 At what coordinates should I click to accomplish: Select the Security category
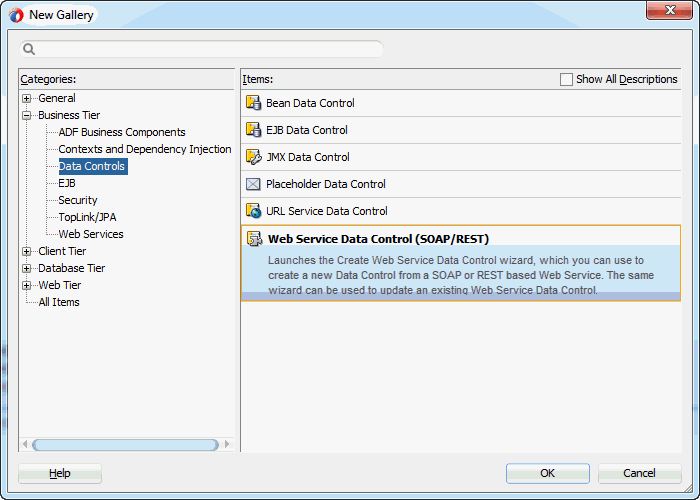[78, 200]
